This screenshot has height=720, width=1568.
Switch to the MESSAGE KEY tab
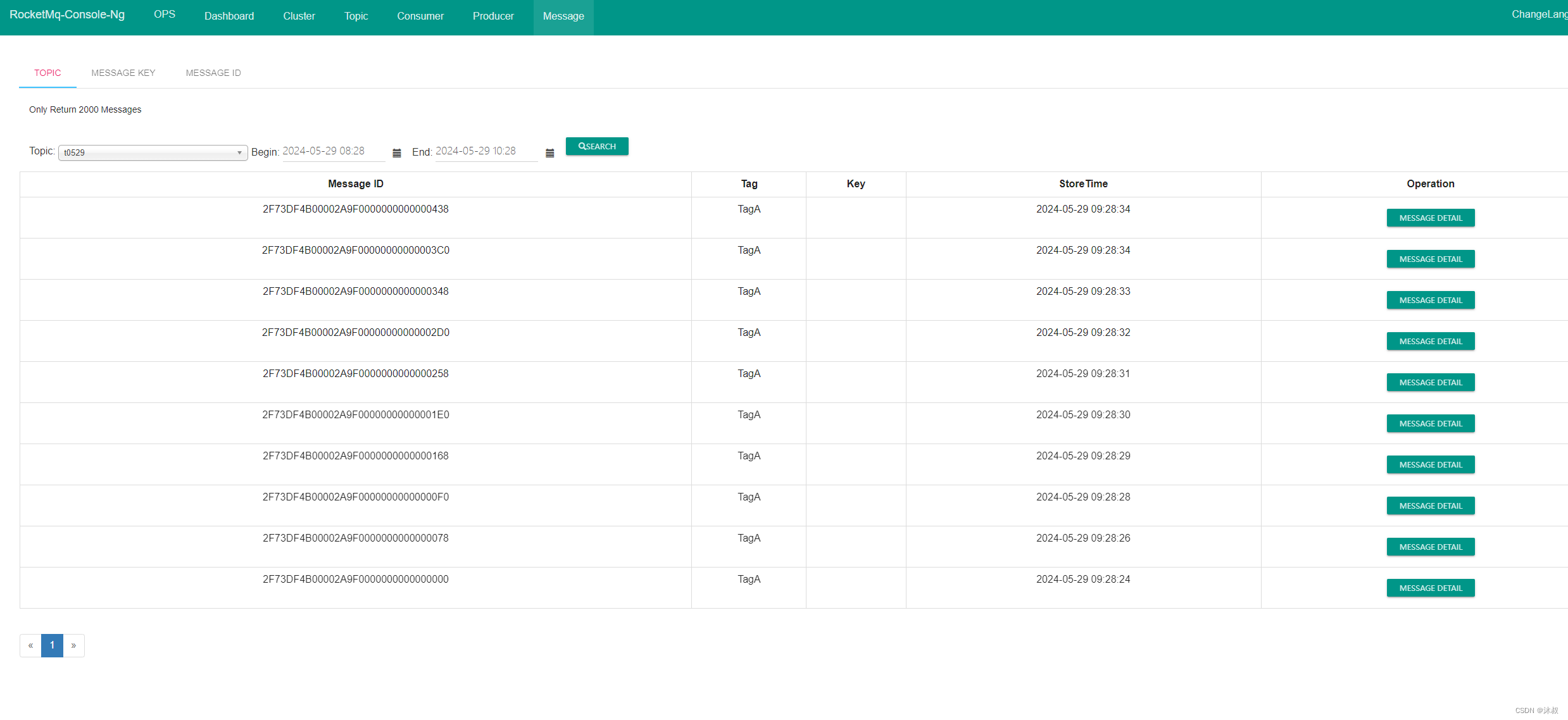click(x=123, y=73)
